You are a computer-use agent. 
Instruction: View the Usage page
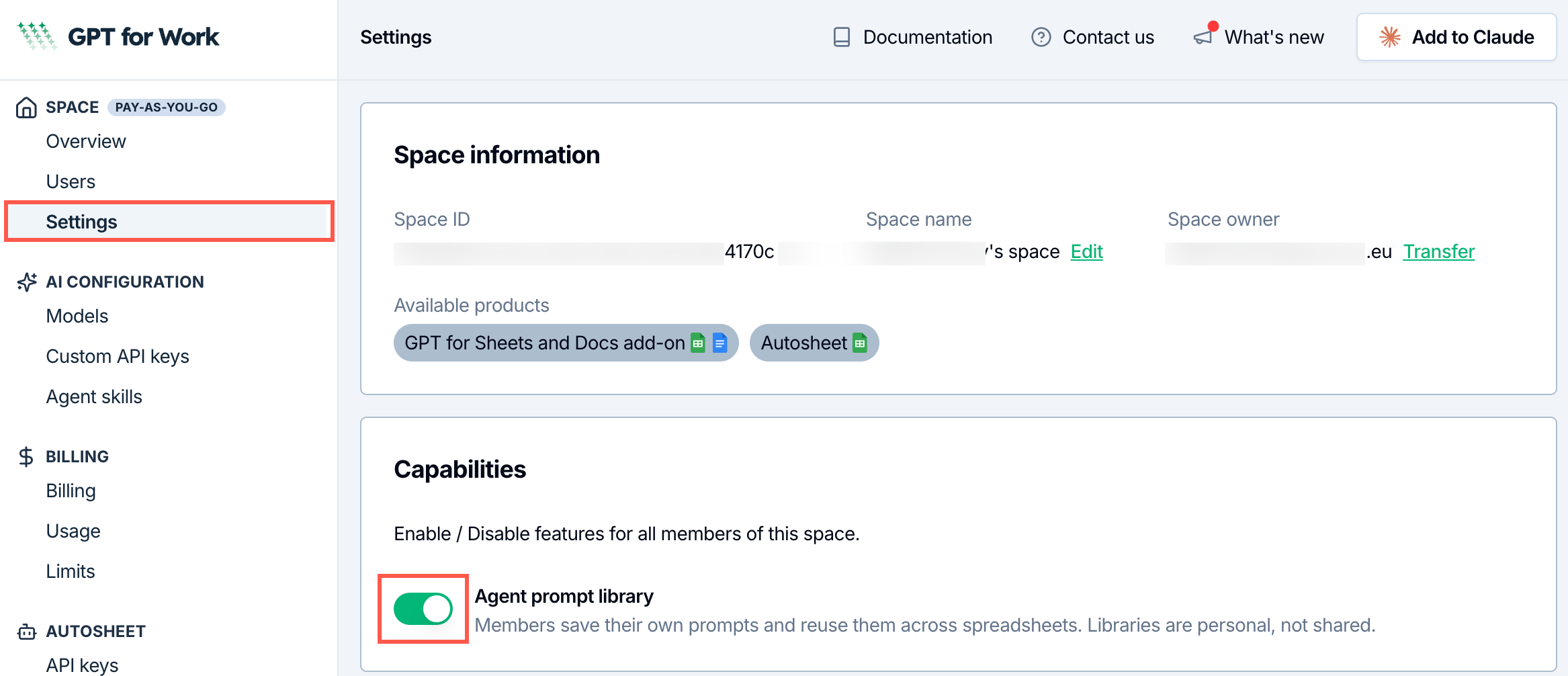pyautogui.click(x=73, y=531)
